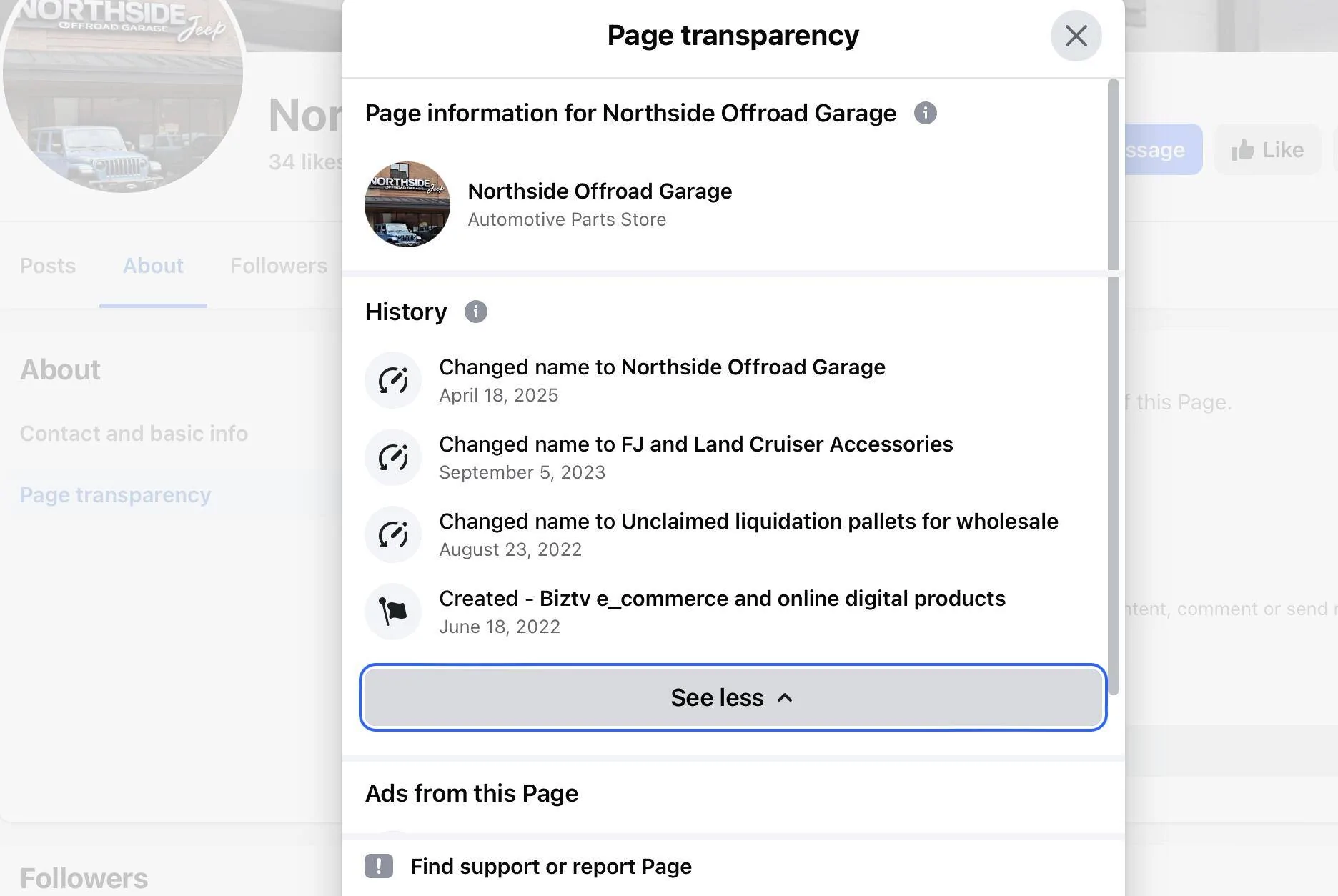The image size is (1338, 896).
Task: Click name-change icon for Northside Offroad Garage entry
Action: click(x=393, y=380)
